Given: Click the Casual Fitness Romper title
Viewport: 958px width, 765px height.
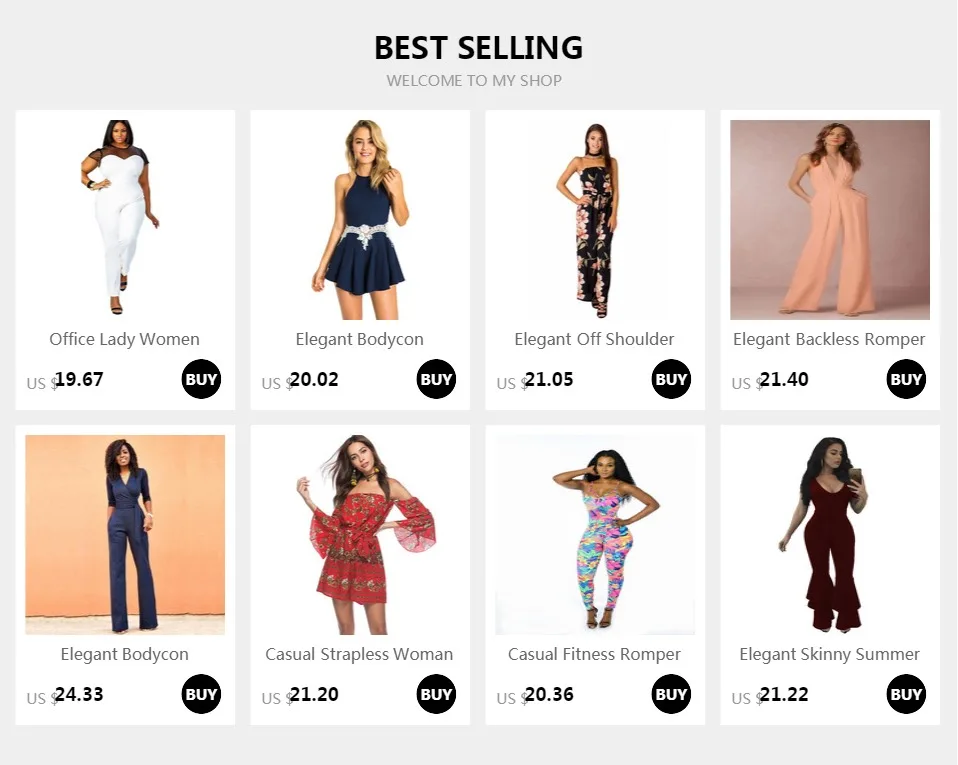Looking at the screenshot, I should [x=595, y=654].
